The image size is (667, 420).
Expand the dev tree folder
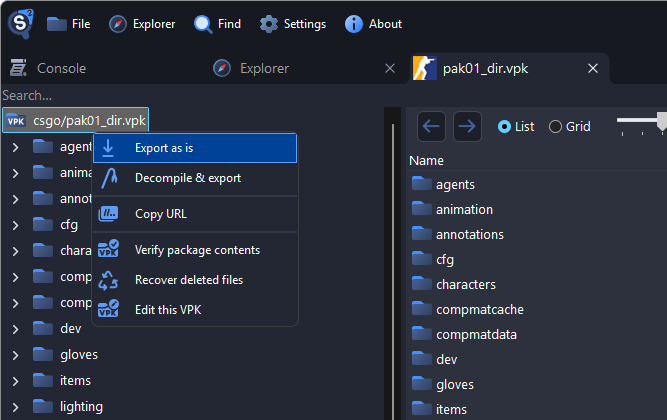[15, 329]
